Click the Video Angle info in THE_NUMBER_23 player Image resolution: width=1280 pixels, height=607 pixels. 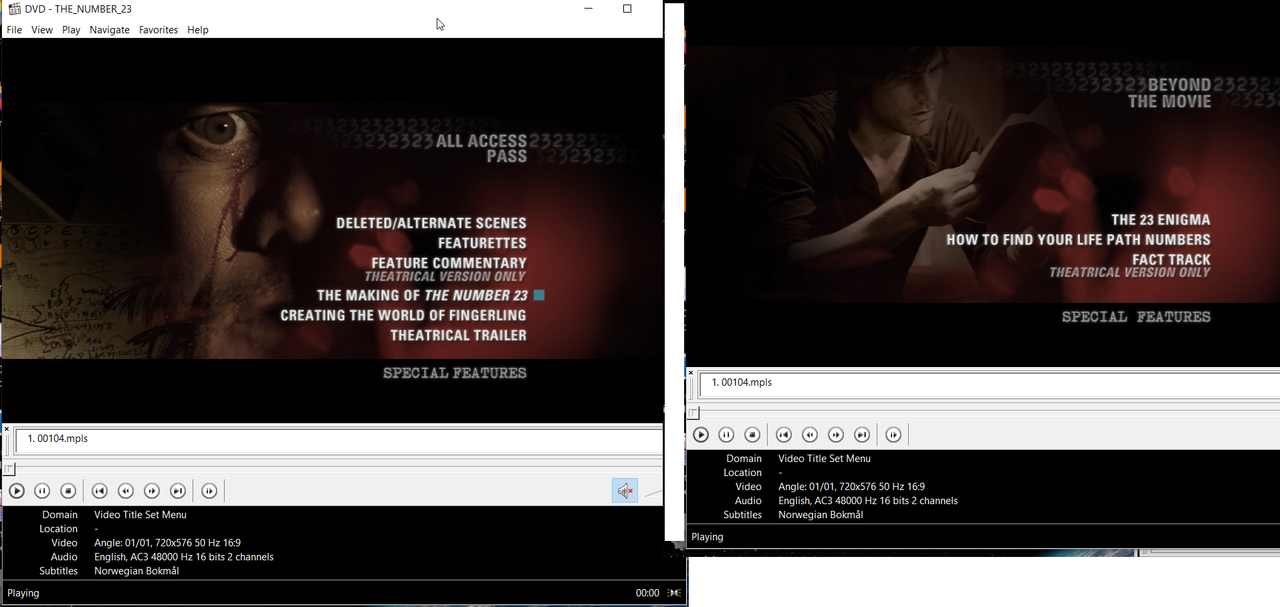coord(167,543)
